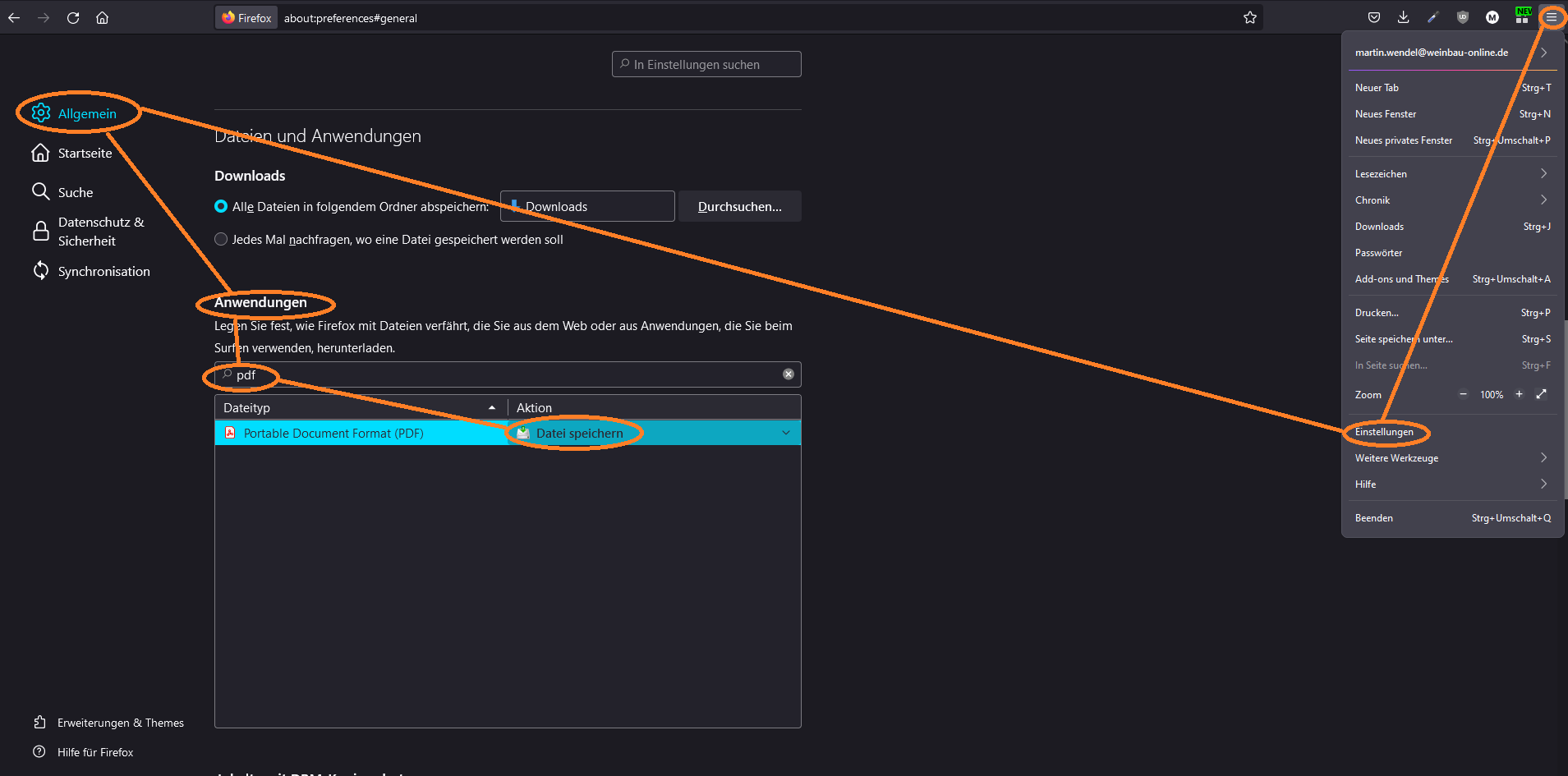Expand the Lesezeichen submenu
The image size is (1568, 776).
(1451, 174)
